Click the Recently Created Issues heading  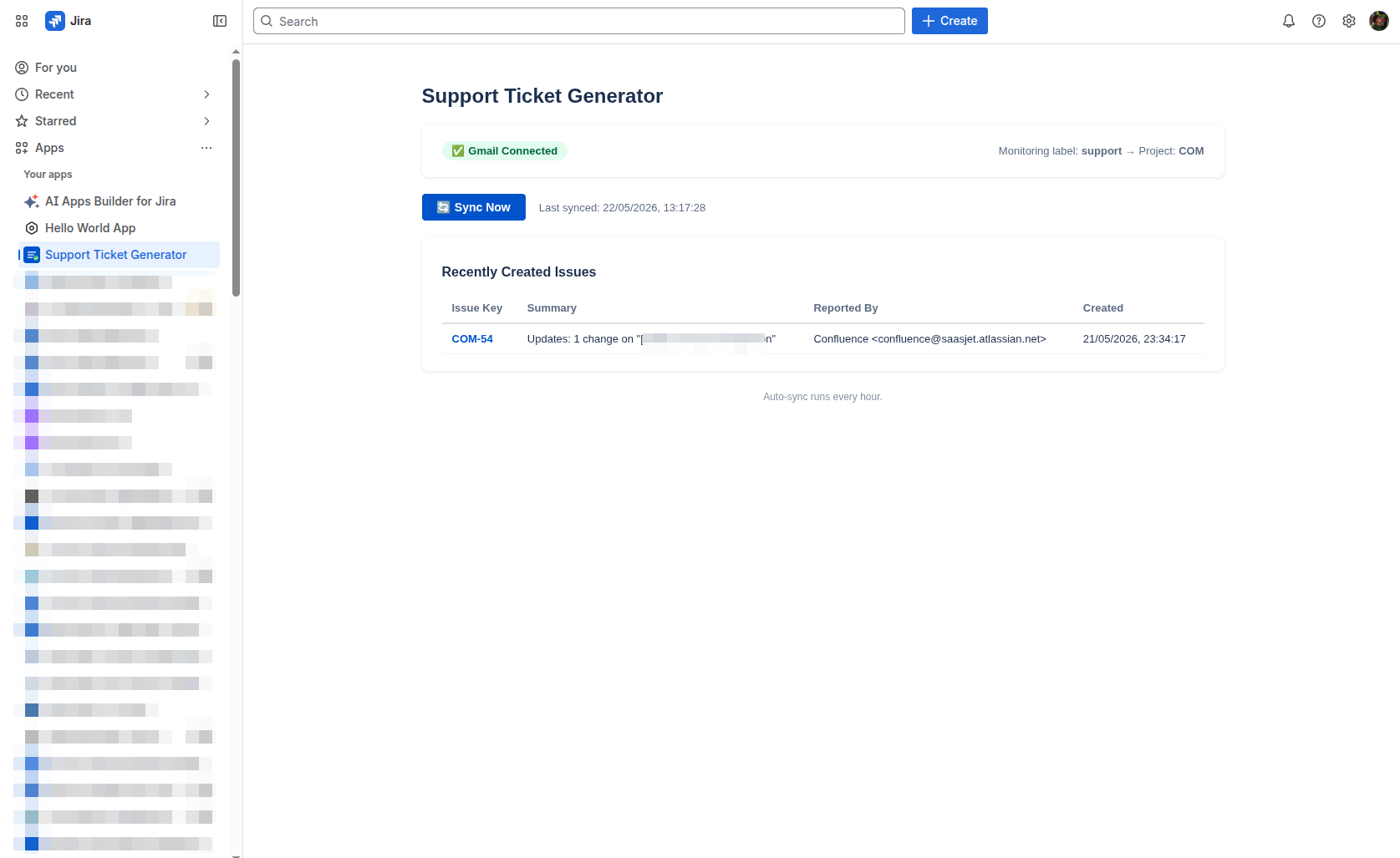[518, 272]
